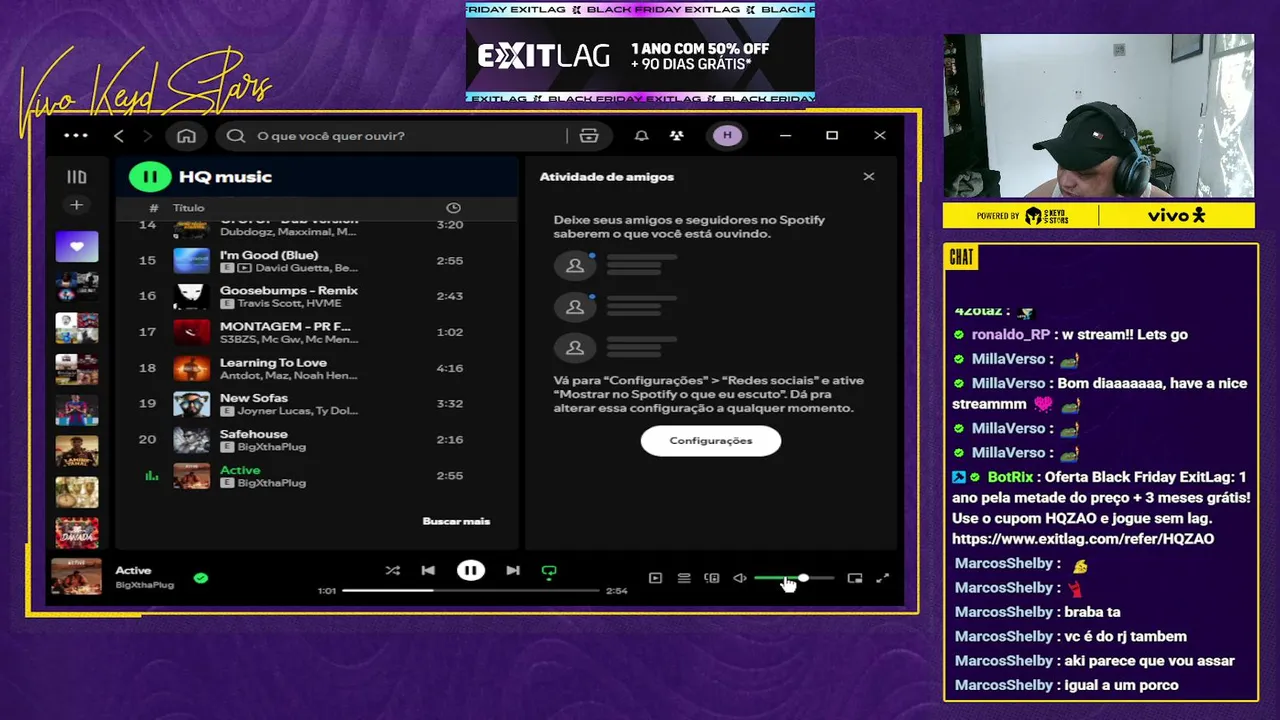Toggle the green repeat button

tap(549, 572)
